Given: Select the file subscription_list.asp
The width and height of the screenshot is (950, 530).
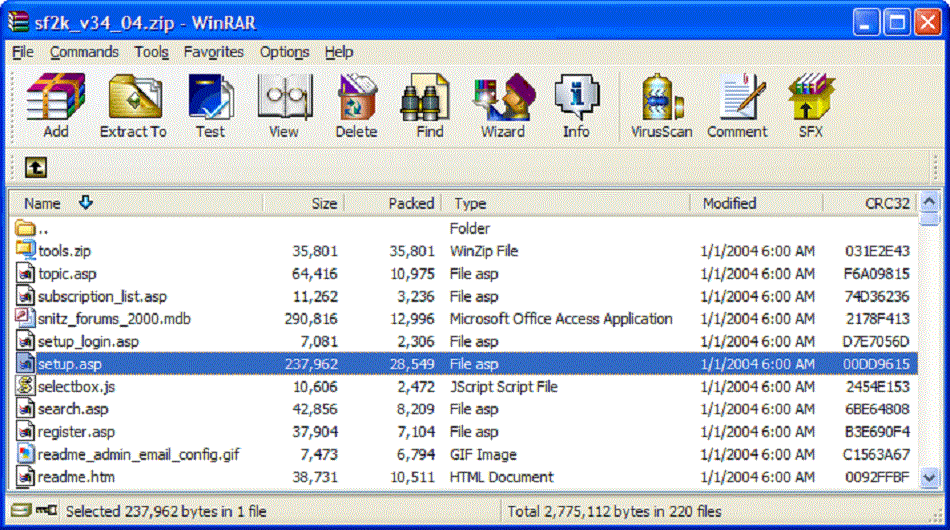Looking at the screenshot, I should click(102, 296).
